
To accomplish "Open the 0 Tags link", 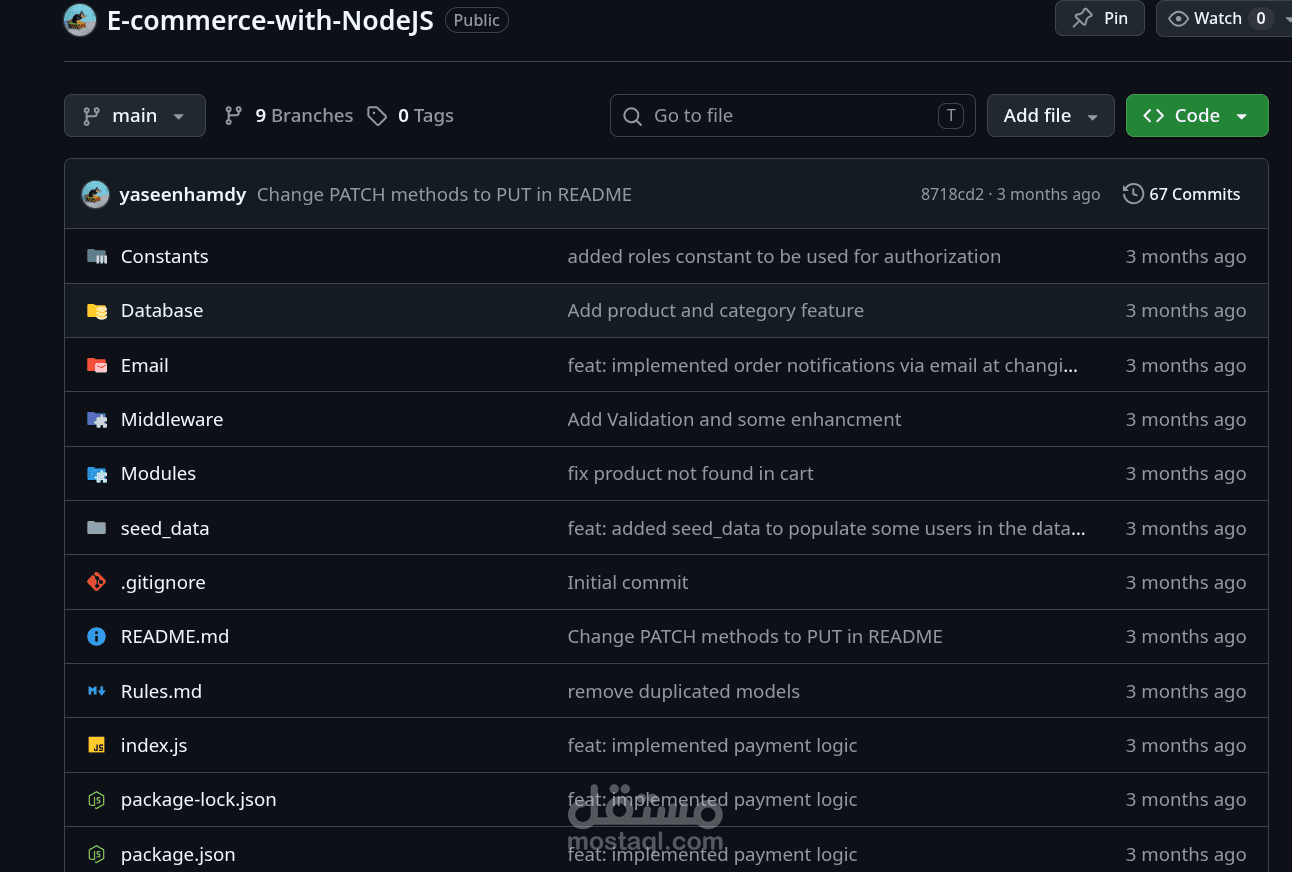I will (x=411, y=115).
